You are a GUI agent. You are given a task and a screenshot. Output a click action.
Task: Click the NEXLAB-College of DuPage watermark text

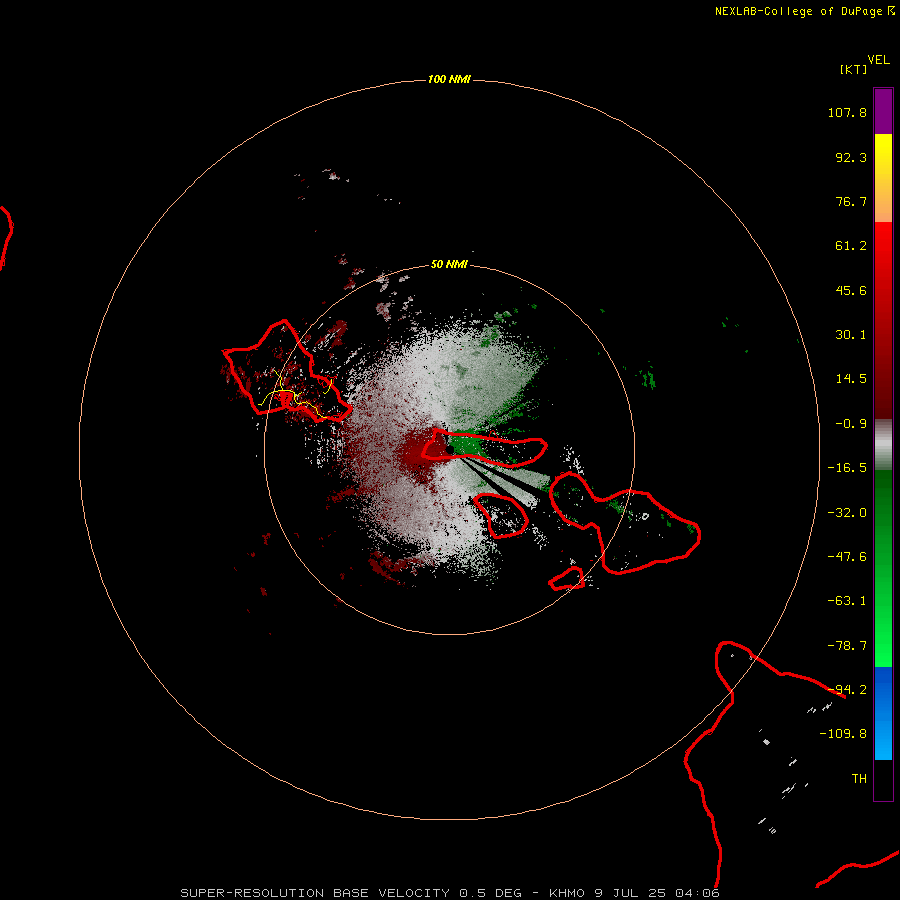tap(804, 11)
